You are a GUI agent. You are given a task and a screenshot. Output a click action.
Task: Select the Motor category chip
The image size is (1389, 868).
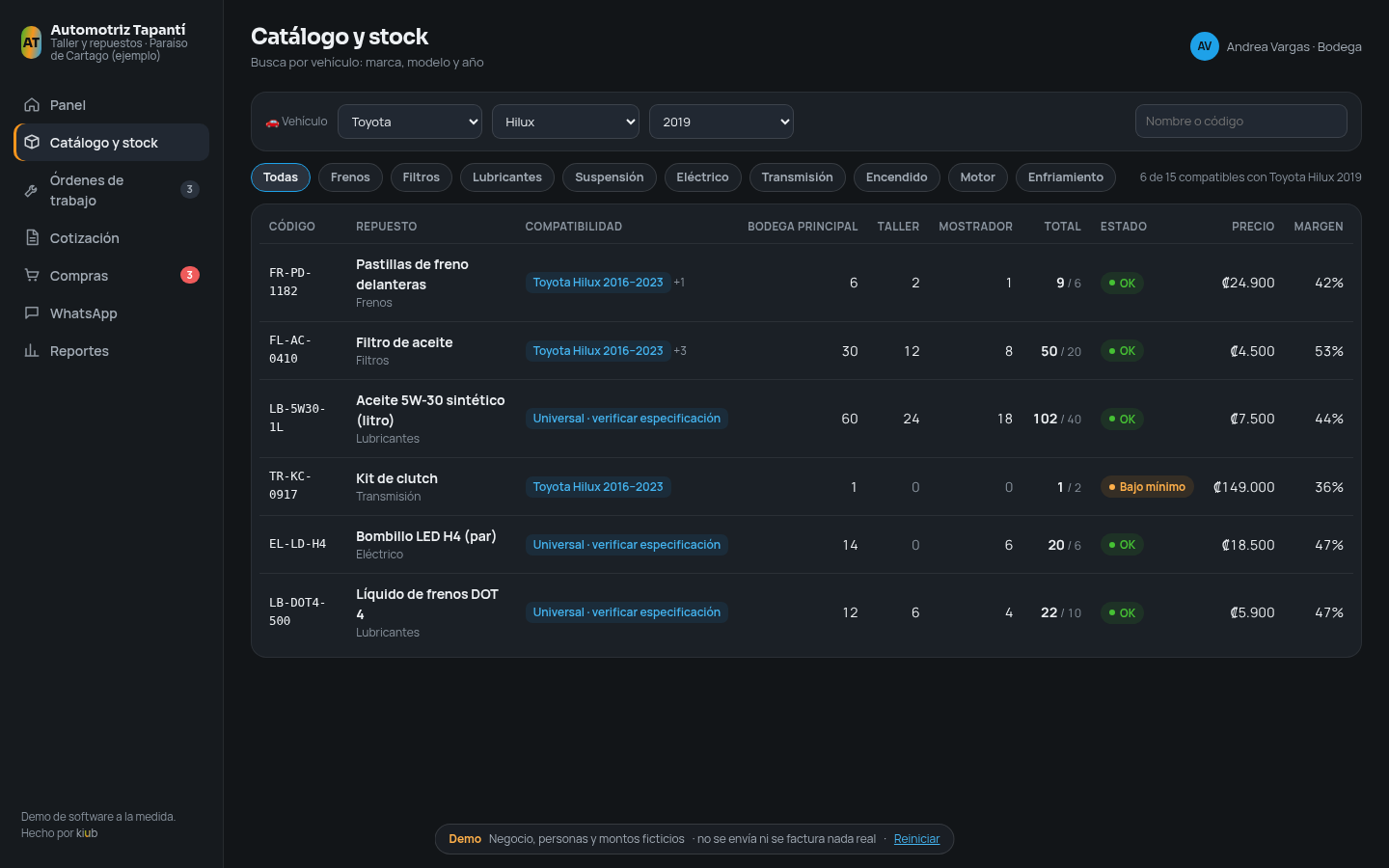pyautogui.click(x=978, y=177)
